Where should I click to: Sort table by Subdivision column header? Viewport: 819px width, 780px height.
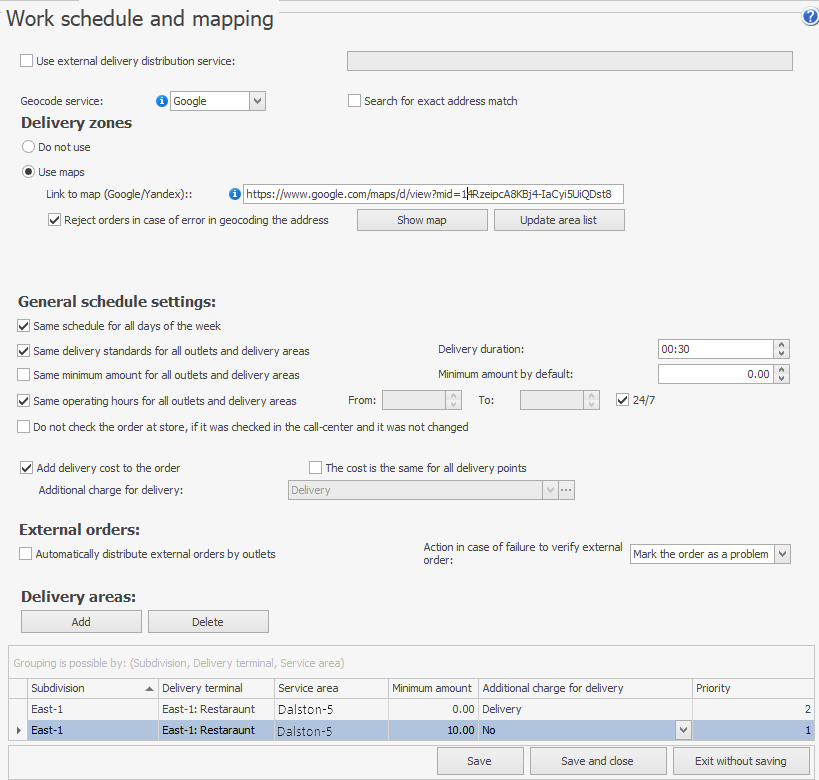[x=92, y=688]
